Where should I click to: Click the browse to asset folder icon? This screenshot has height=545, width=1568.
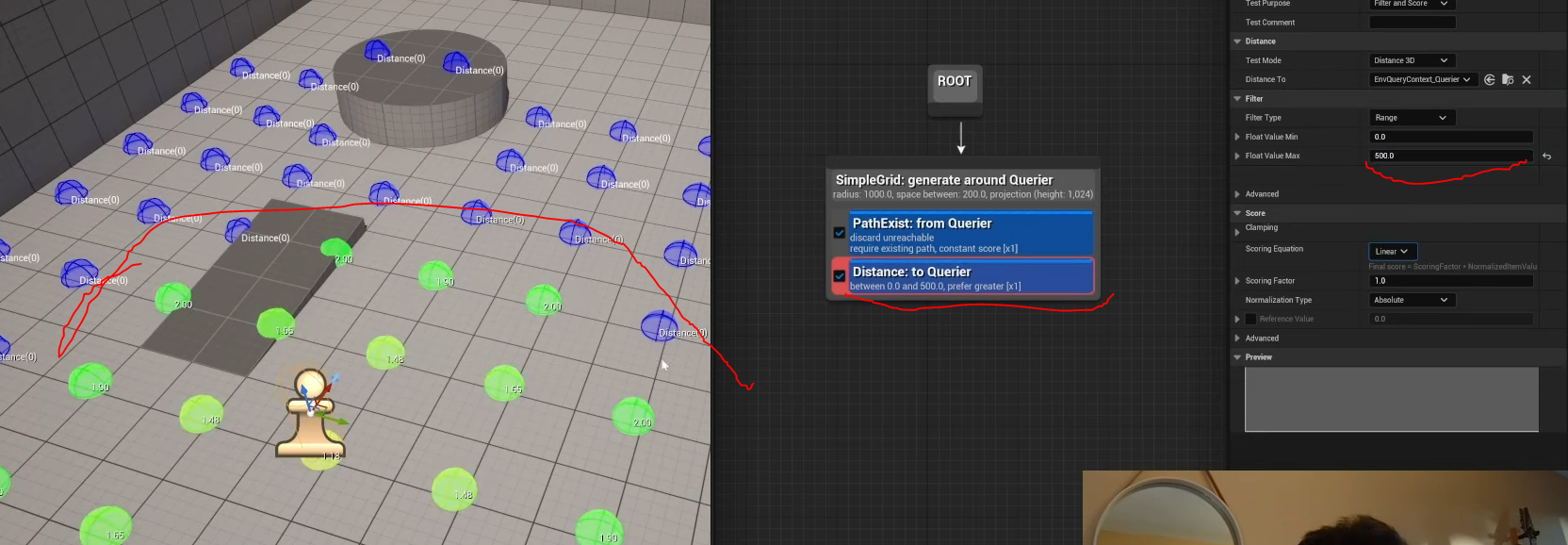(x=1508, y=80)
